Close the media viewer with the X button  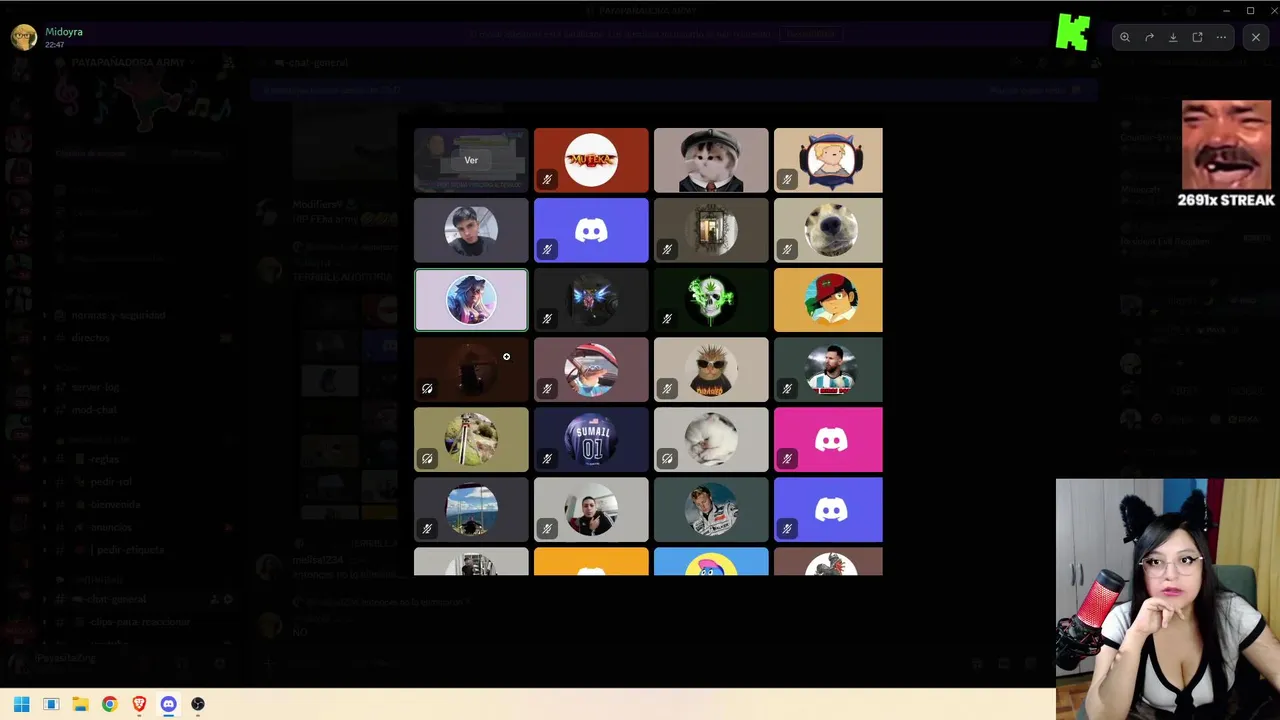click(x=1256, y=37)
